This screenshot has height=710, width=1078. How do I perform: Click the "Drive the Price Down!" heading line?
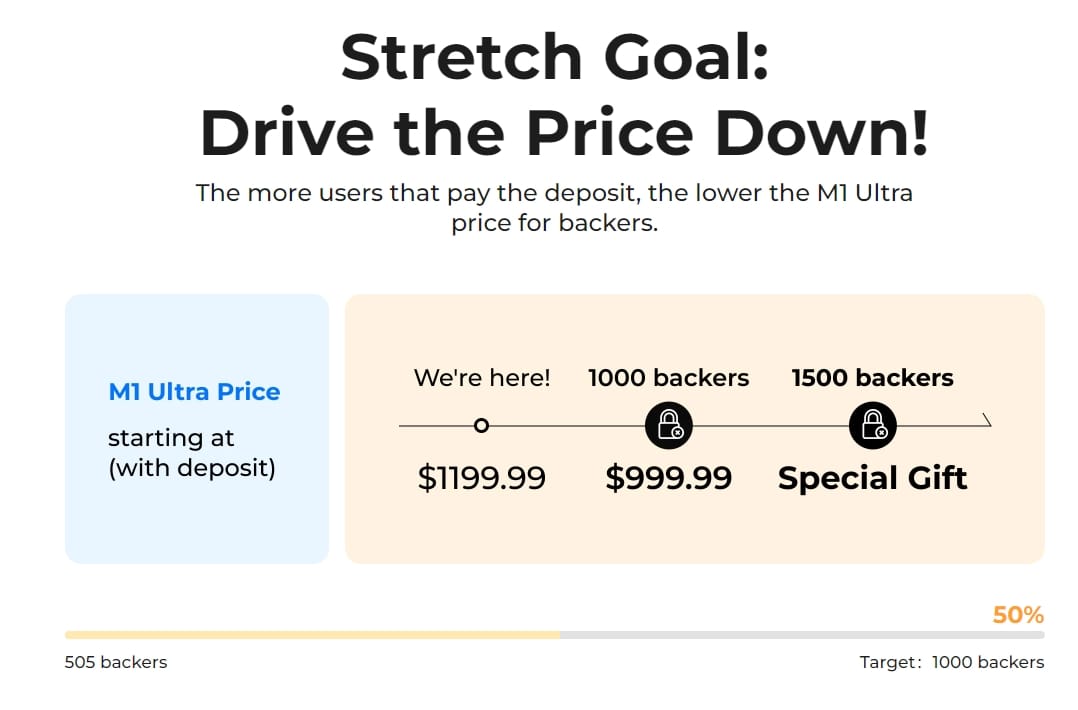coord(564,133)
